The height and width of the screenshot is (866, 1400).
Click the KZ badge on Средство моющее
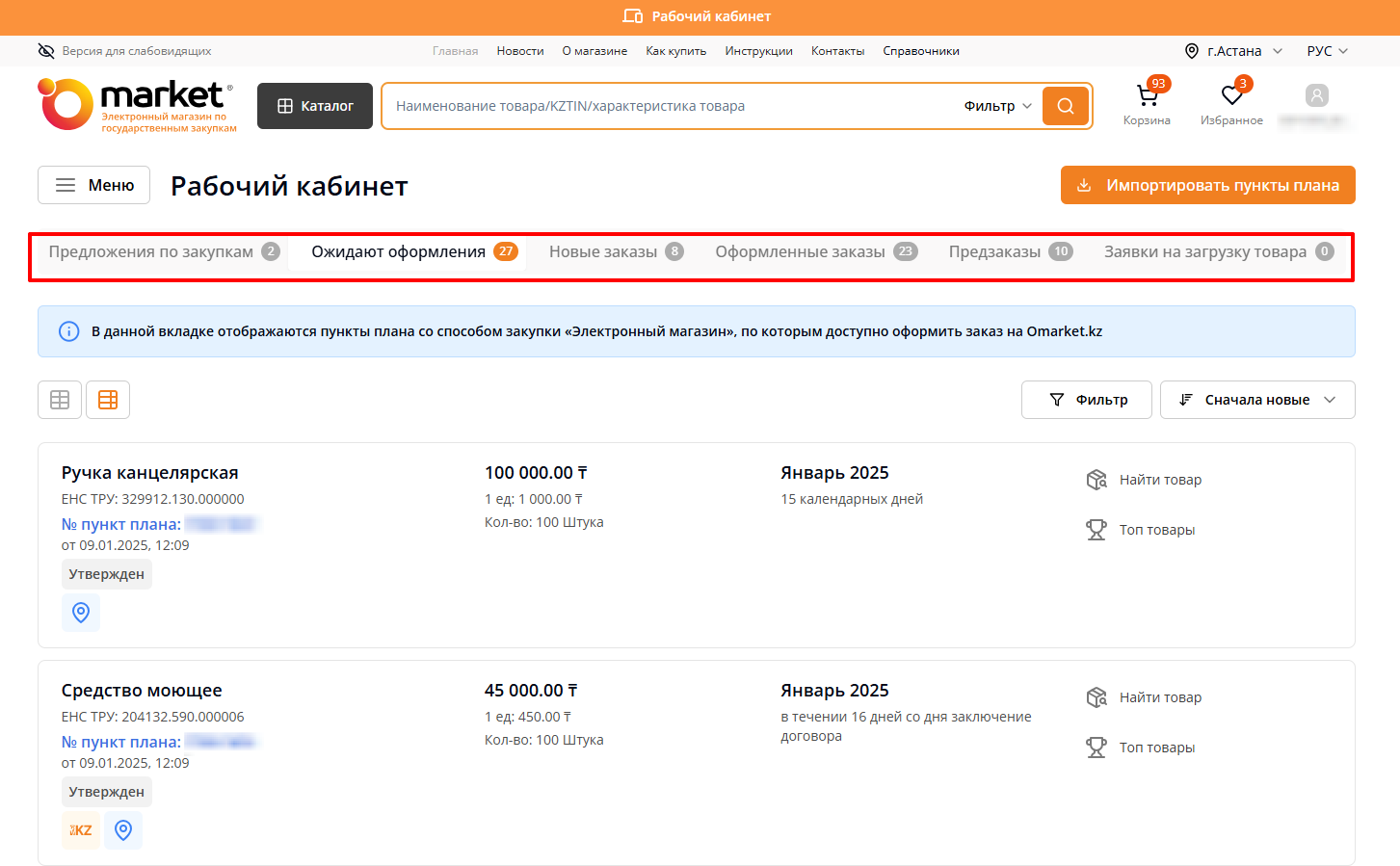81,830
